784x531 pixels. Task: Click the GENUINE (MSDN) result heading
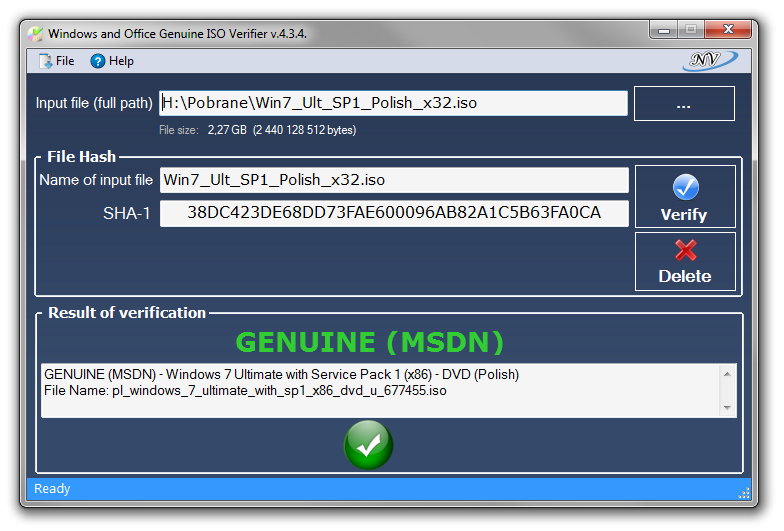tap(370, 342)
